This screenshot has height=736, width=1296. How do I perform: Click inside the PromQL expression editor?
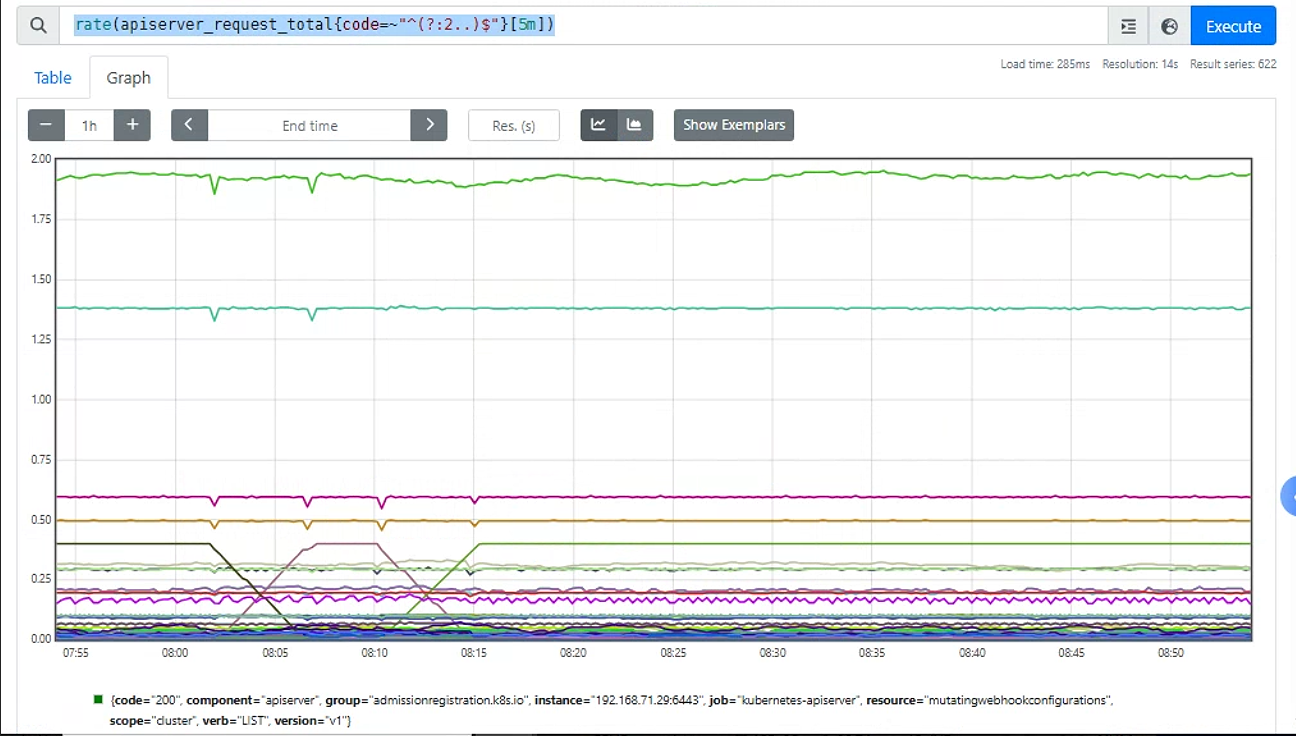pyautogui.click(x=583, y=26)
